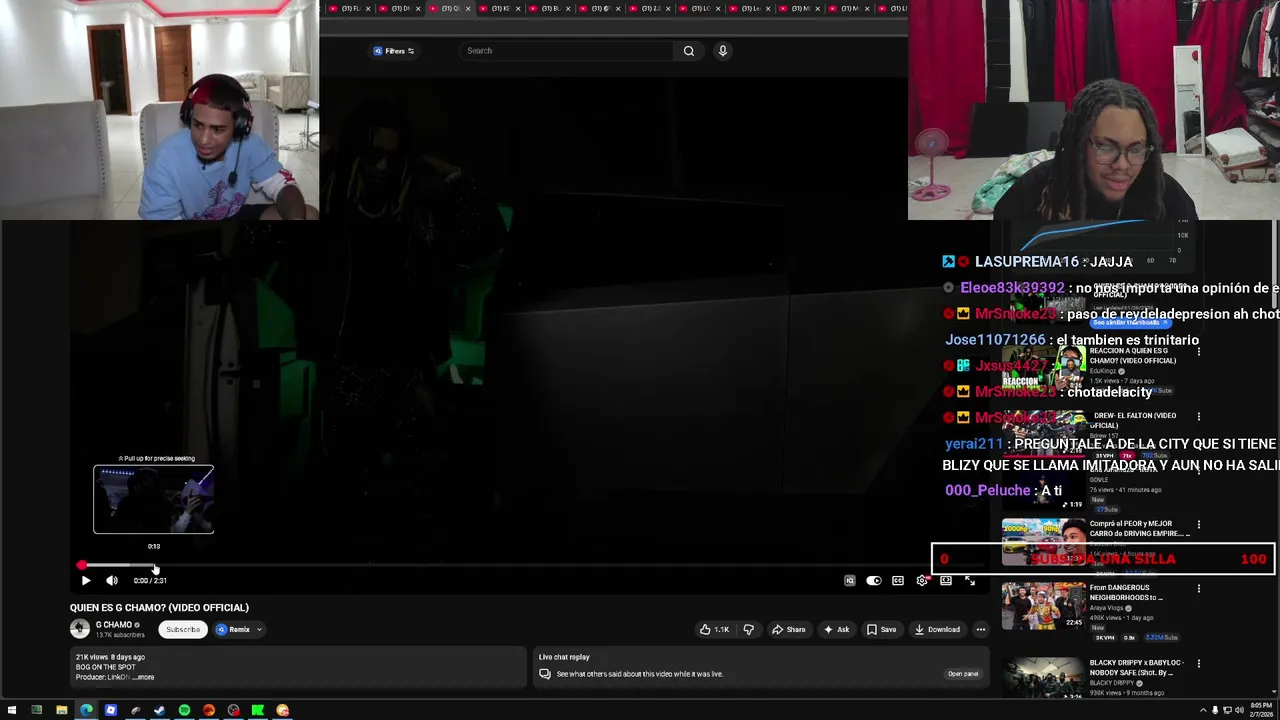Image resolution: width=1280 pixels, height=720 pixels.
Task: Like the video (1.1K thumbs up)
Action: (x=714, y=629)
